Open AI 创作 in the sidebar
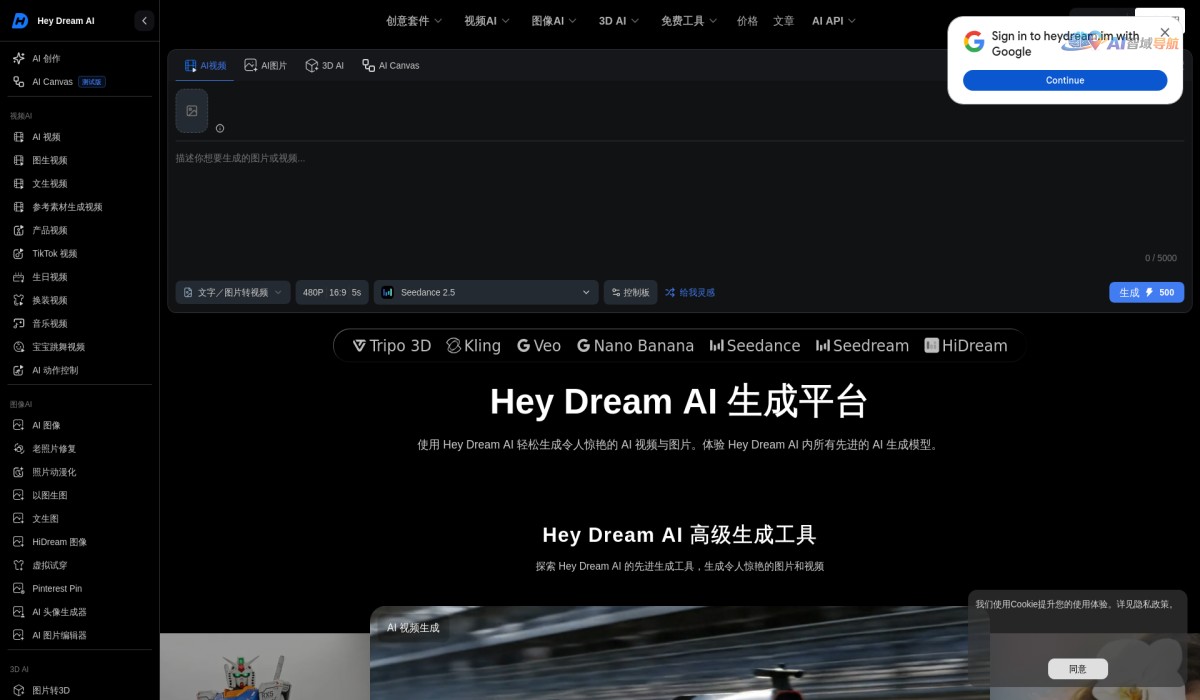 point(80,59)
